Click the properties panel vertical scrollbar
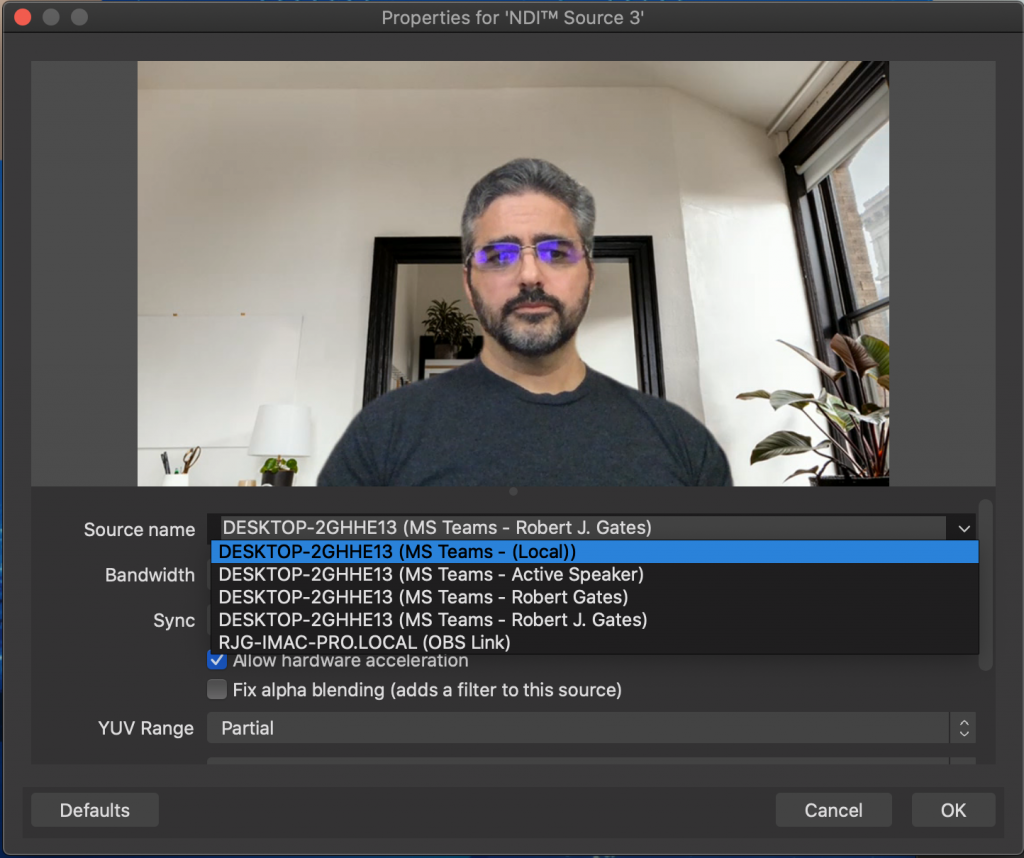This screenshot has height=858, width=1024. [986, 584]
